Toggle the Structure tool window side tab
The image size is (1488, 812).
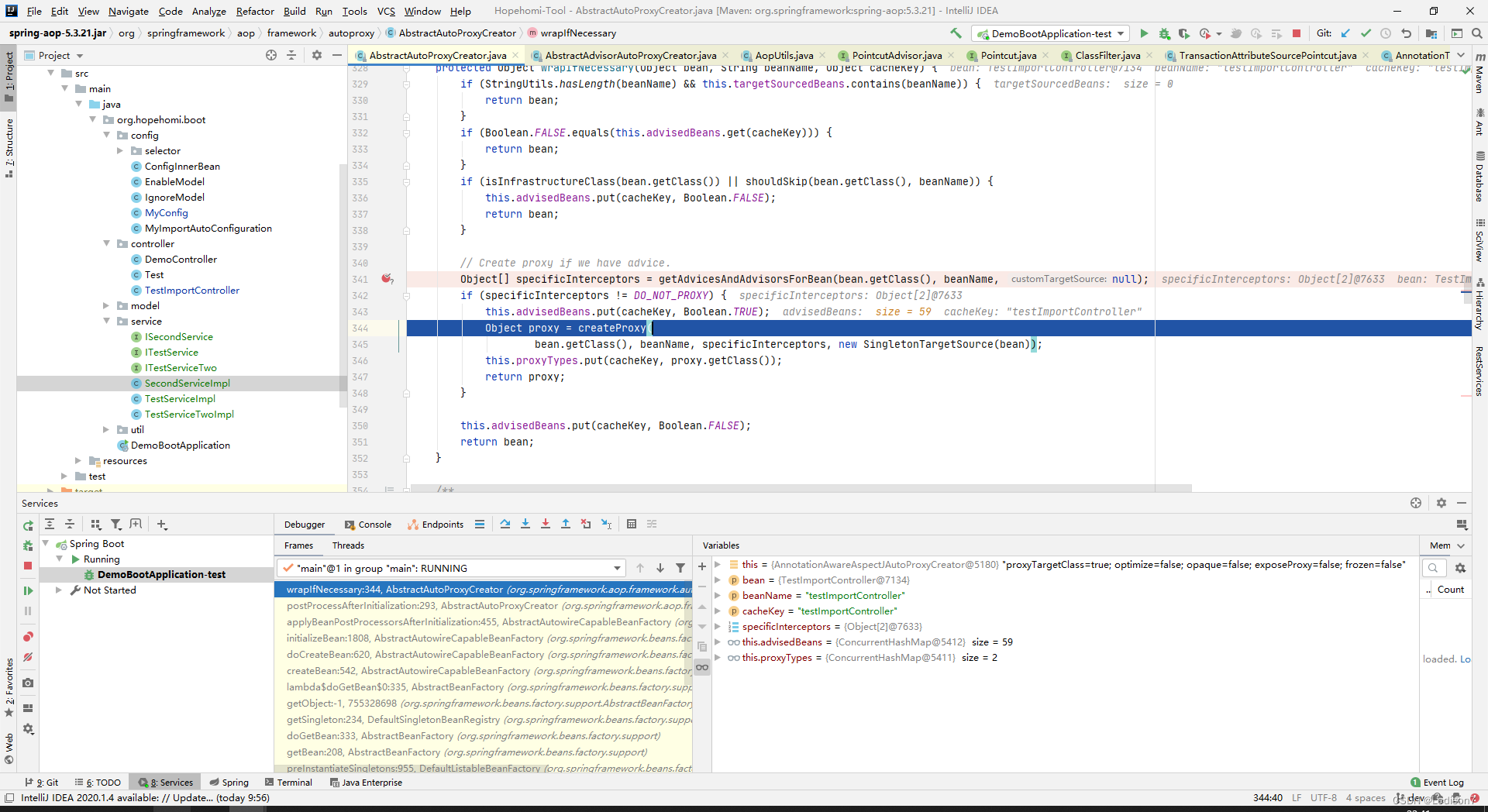9,147
